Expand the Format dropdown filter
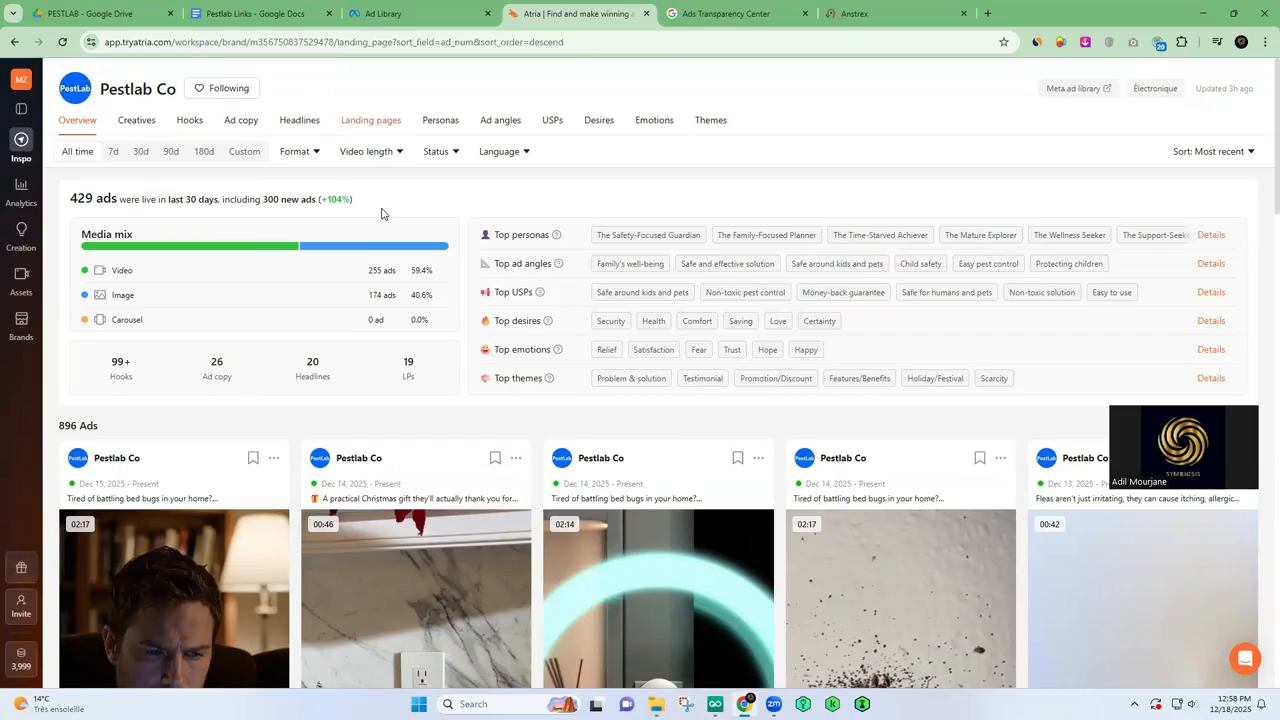The height and width of the screenshot is (720, 1280). coord(299,152)
